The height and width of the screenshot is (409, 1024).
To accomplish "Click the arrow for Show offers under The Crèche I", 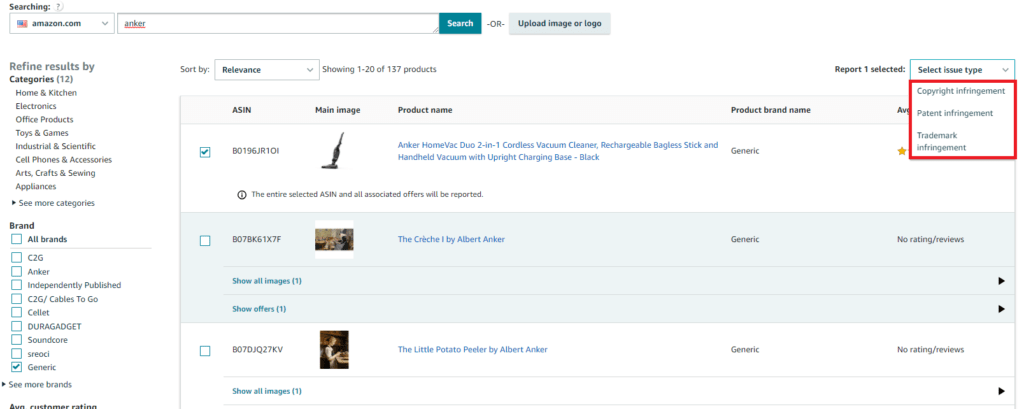I will click(x=1001, y=308).
